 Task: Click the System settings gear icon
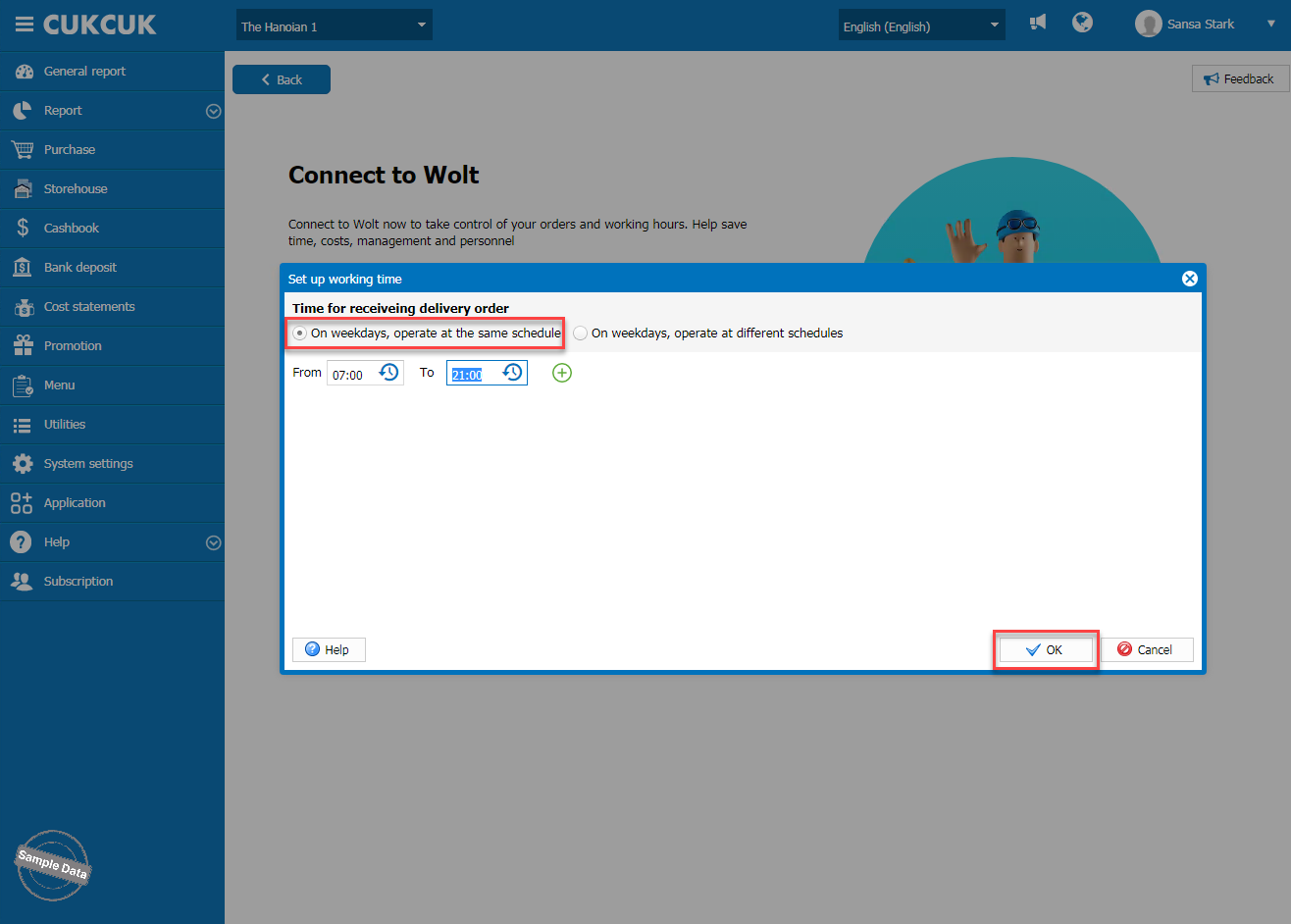(23, 464)
